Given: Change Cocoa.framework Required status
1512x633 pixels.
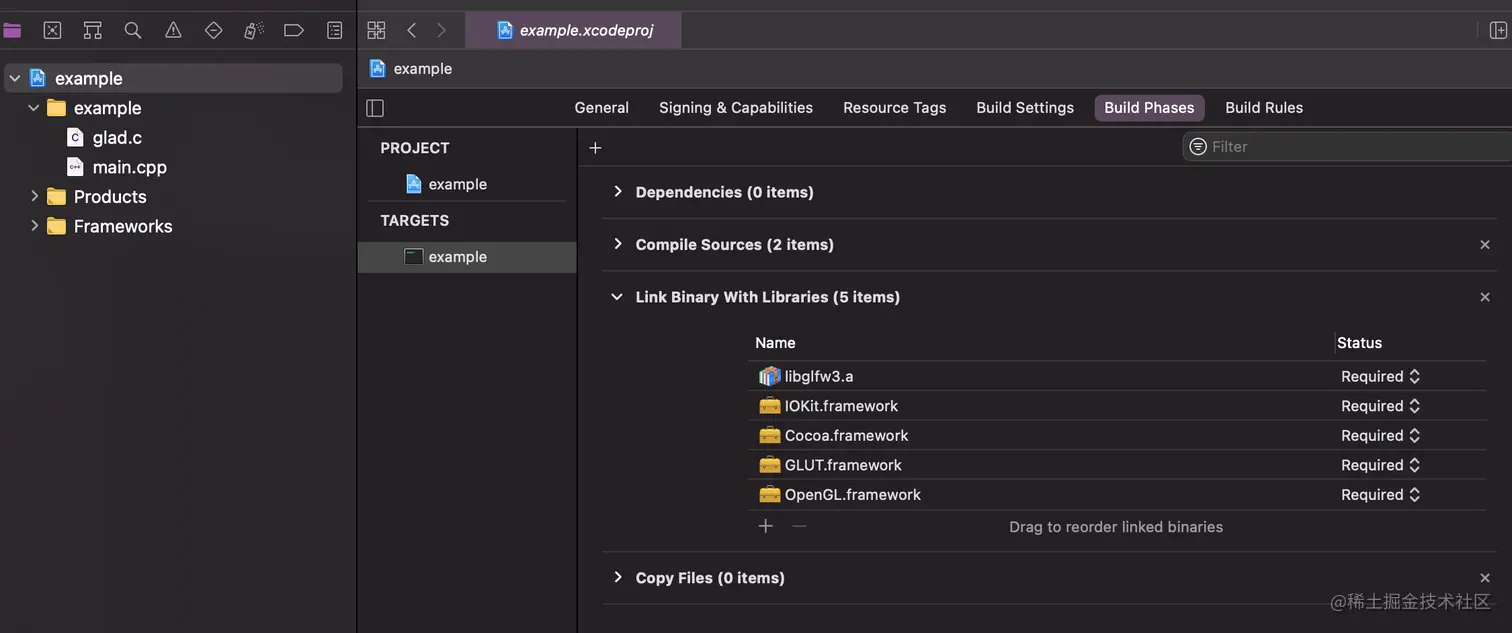Looking at the screenshot, I should pos(1380,436).
